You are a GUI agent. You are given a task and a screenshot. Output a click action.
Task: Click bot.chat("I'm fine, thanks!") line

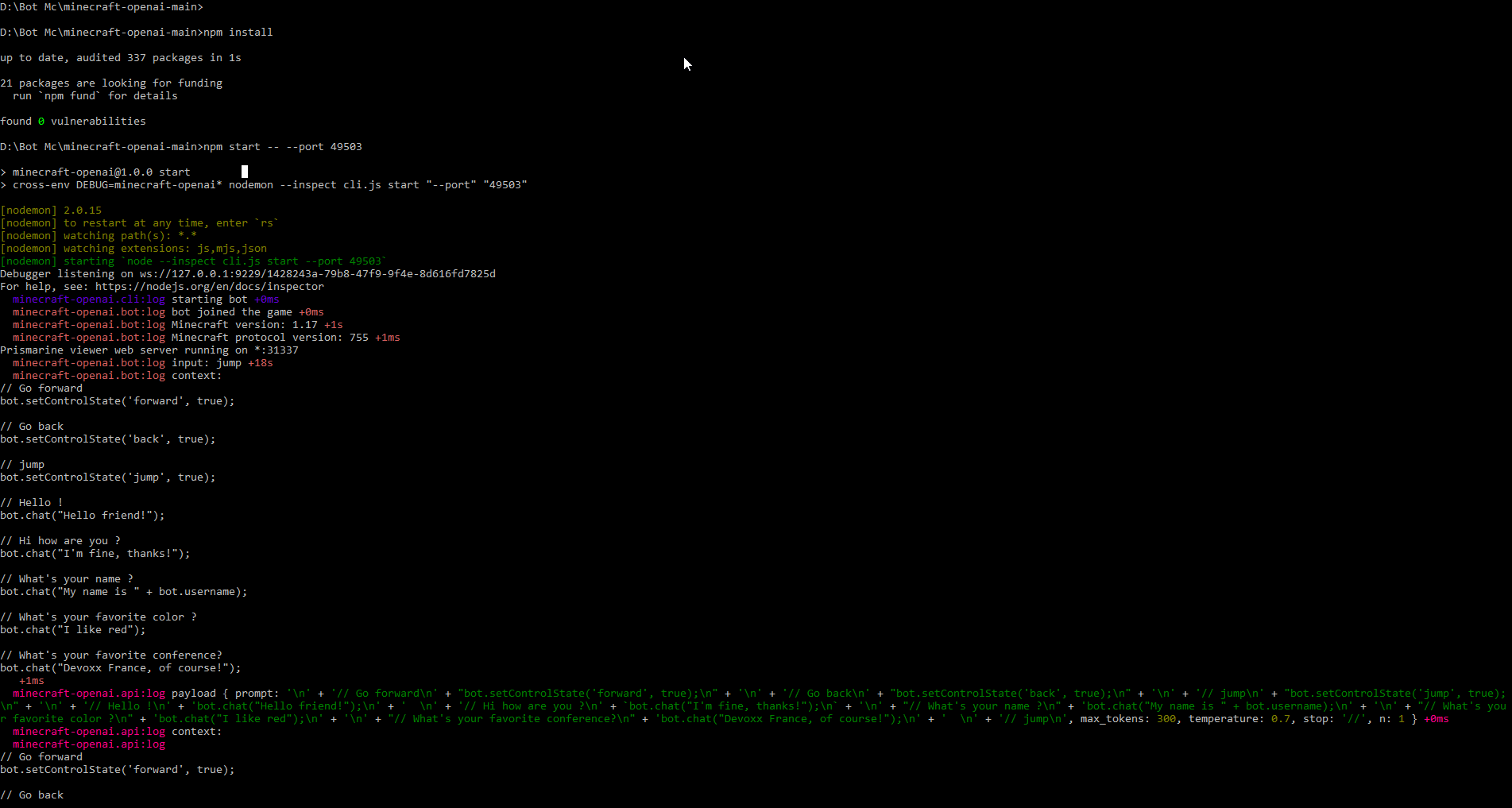click(95, 553)
